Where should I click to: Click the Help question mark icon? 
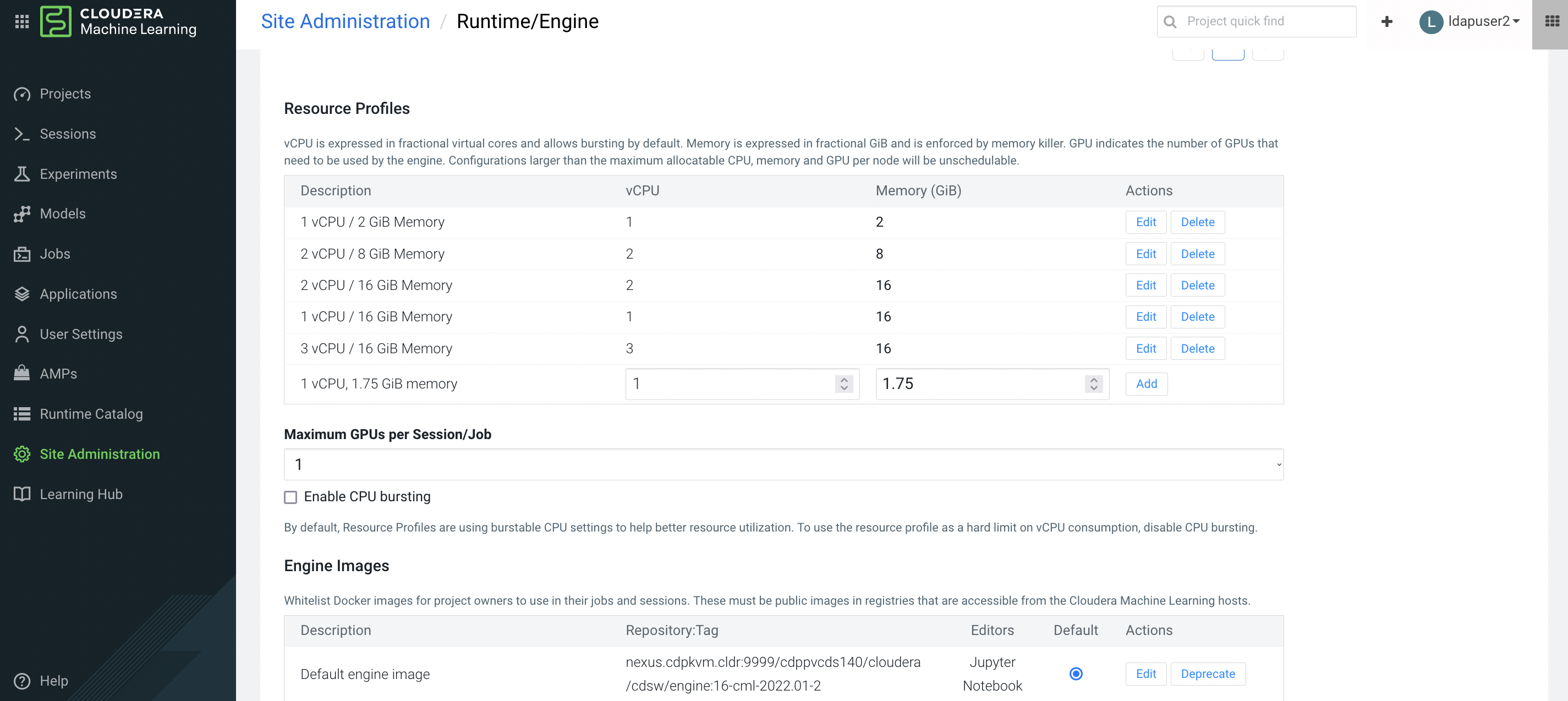pos(22,680)
